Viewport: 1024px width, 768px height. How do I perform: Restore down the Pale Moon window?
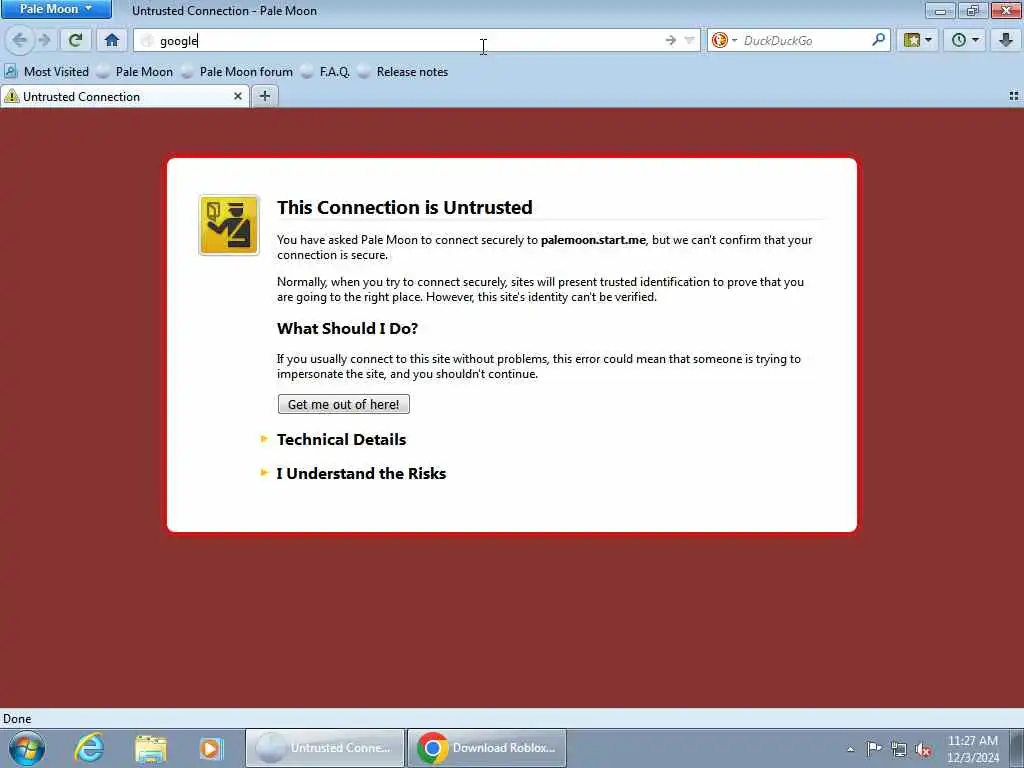pyautogui.click(x=972, y=10)
